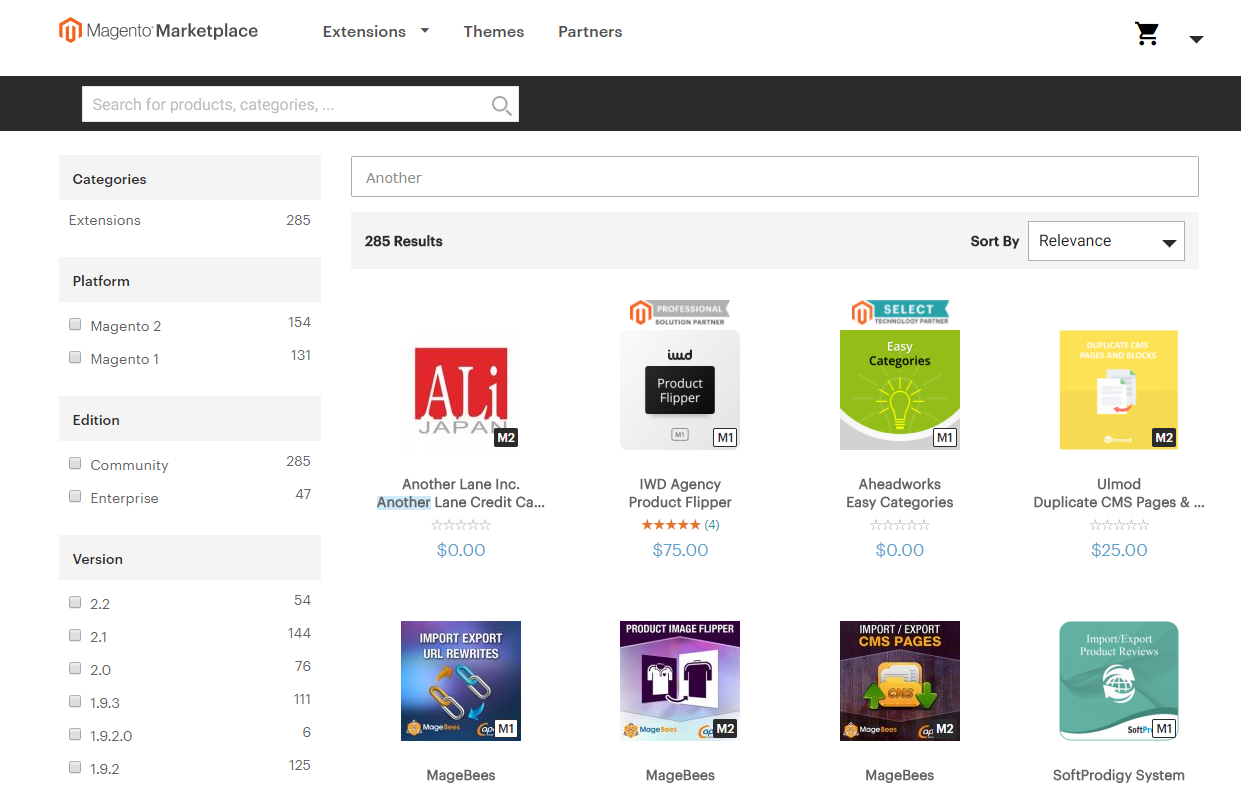This screenshot has width=1241, height=786.
Task: Click the search magnifier icon
Action: pyautogui.click(x=502, y=105)
